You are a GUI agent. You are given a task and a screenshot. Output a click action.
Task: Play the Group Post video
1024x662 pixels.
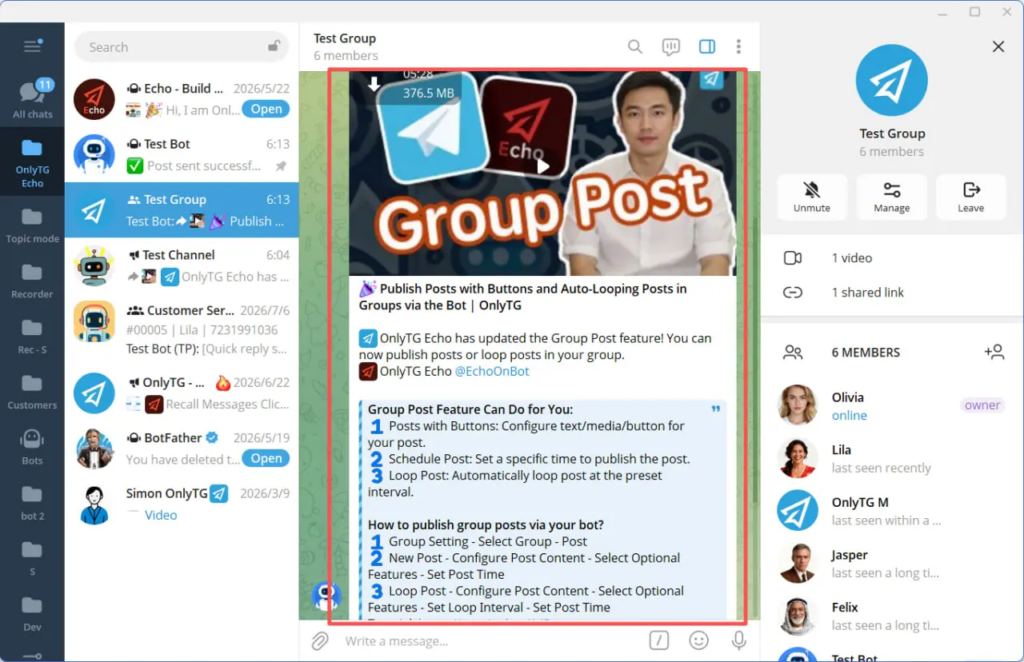click(543, 166)
